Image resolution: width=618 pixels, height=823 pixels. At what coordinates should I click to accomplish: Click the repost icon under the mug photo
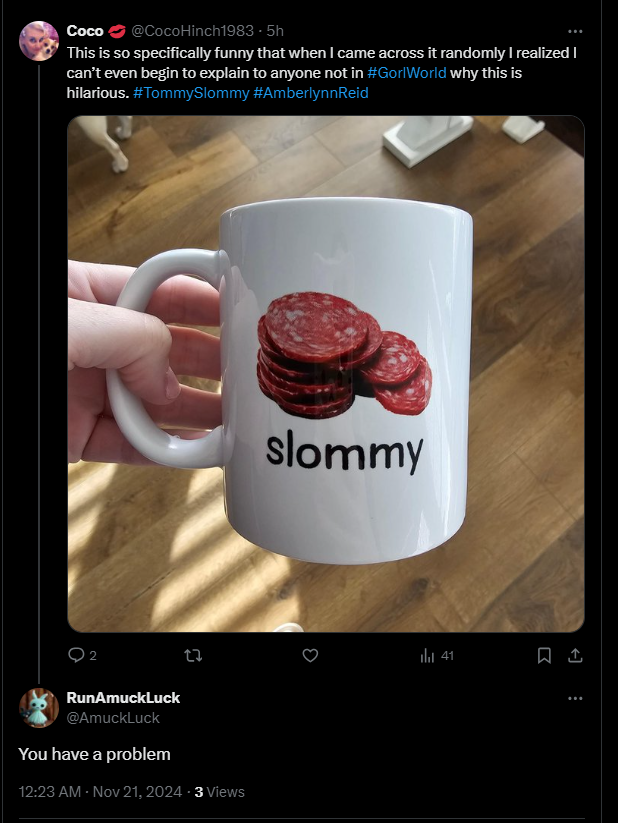pos(194,655)
